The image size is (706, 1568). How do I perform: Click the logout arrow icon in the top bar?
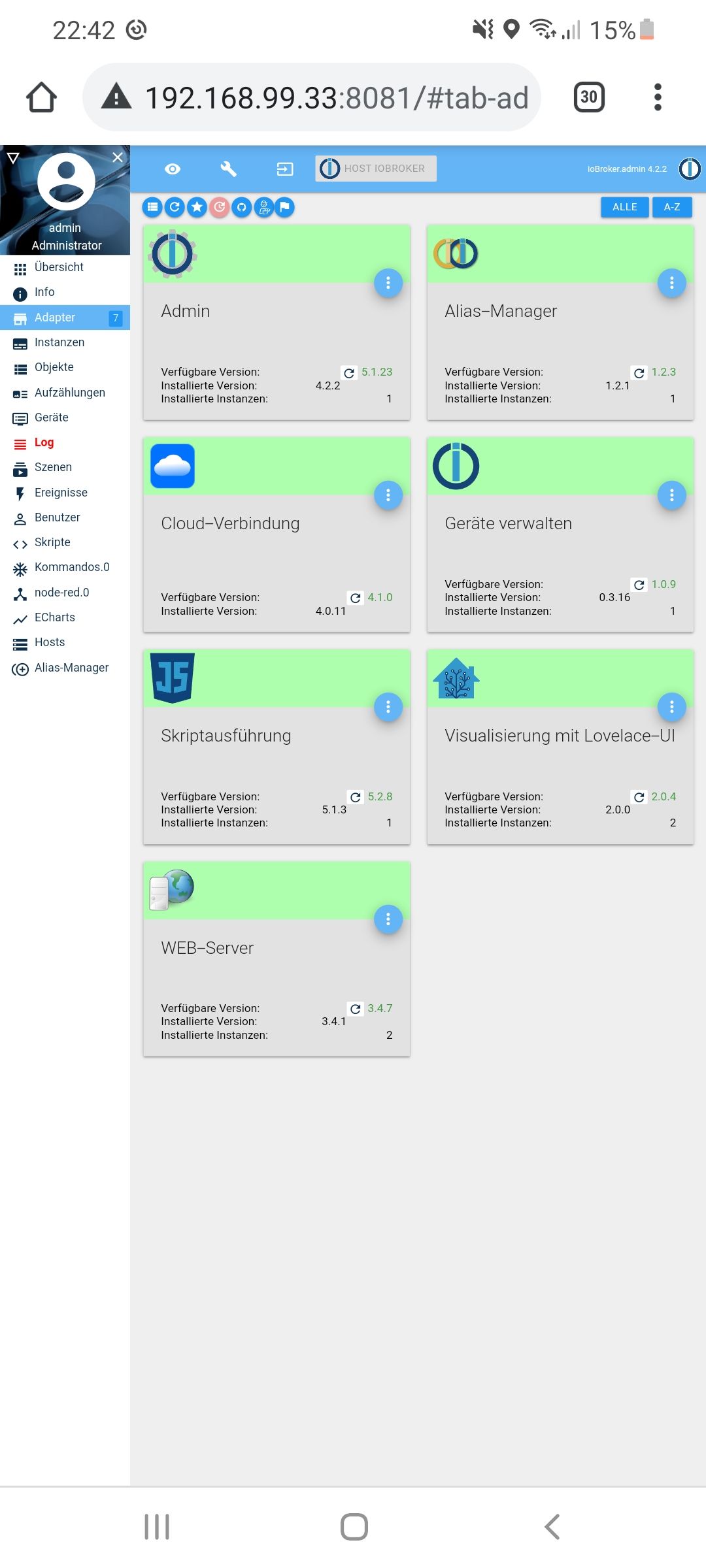(x=285, y=169)
